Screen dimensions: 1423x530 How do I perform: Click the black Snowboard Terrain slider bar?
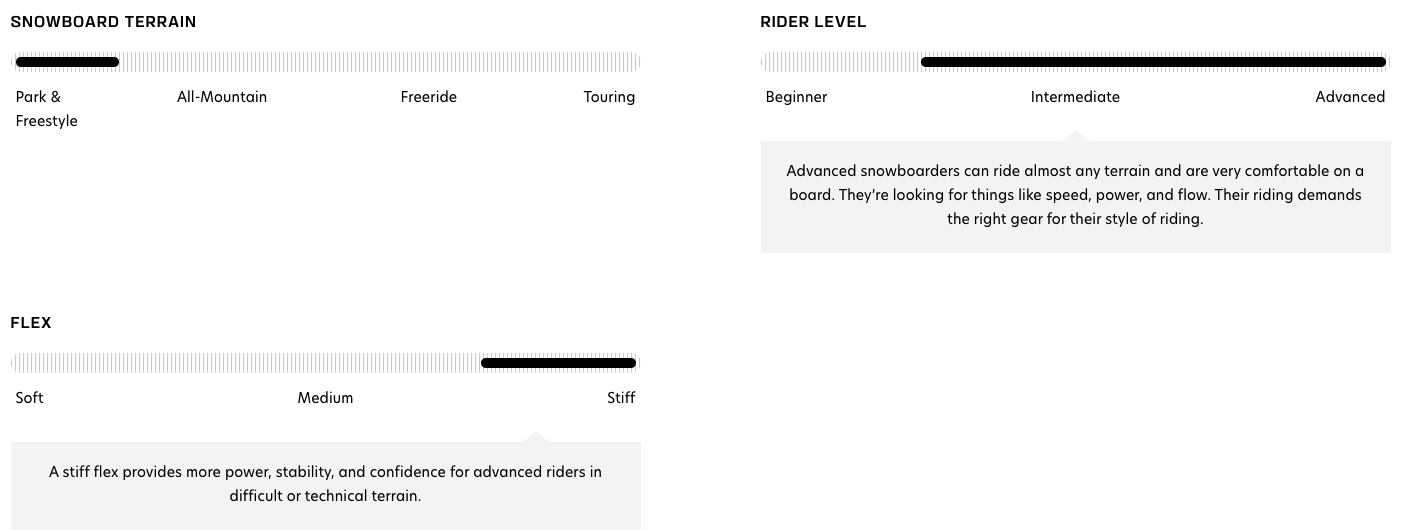(67, 62)
